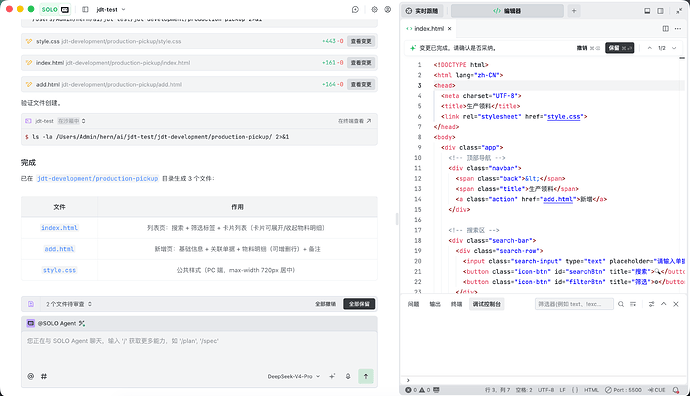Expand the jdt-test sandbox command block

pos(84,121)
